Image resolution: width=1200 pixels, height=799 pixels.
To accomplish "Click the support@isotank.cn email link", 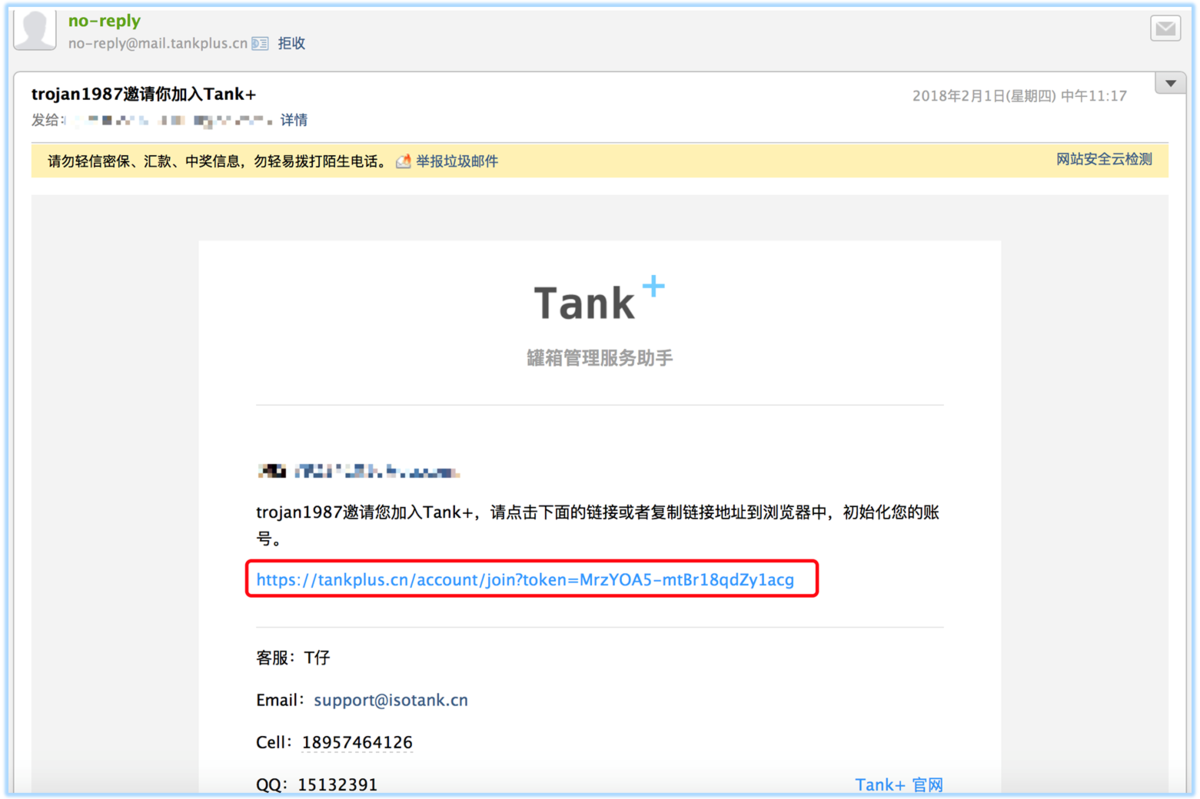I will pyautogui.click(x=391, y=700).
